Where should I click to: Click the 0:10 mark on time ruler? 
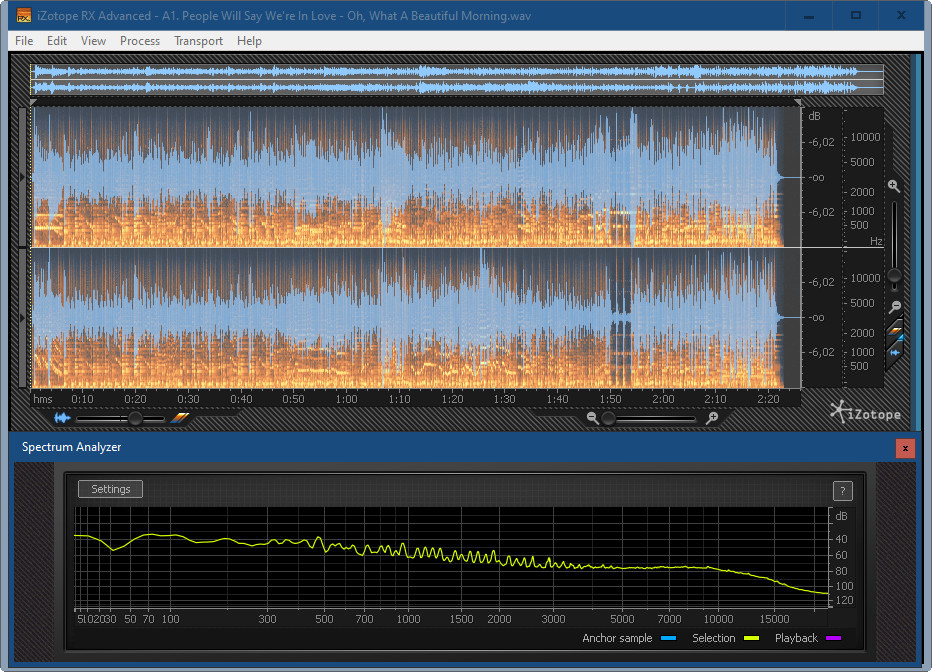(82, 399)
